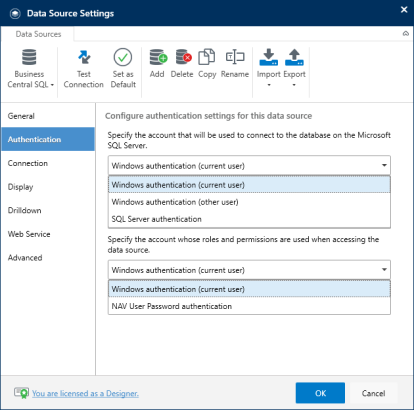414x410 pixels.
Task: Click the Test Connection icon
Action: (84, 57)
